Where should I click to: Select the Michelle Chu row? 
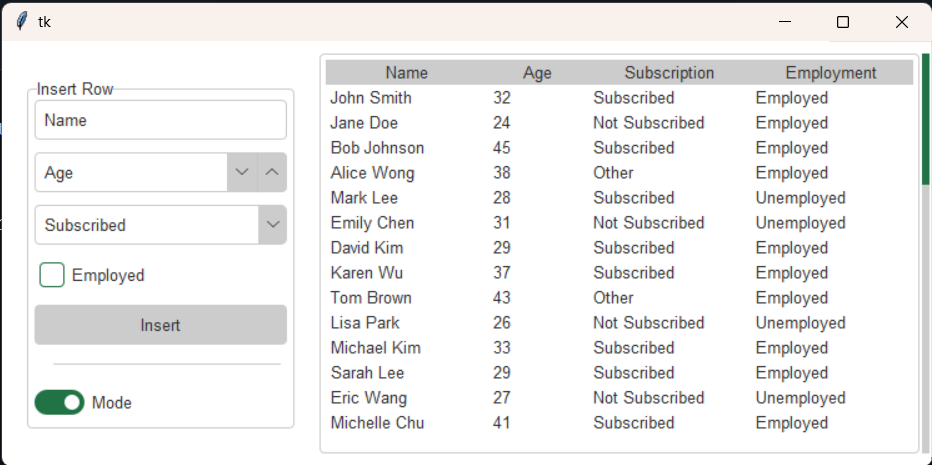point(619,422)
